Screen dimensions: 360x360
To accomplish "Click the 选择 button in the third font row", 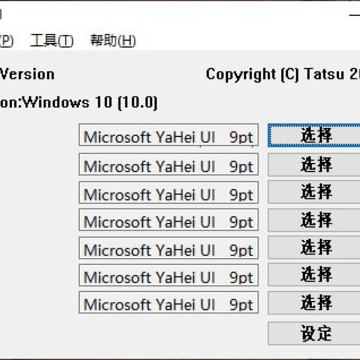I will [x=314, y=192].
